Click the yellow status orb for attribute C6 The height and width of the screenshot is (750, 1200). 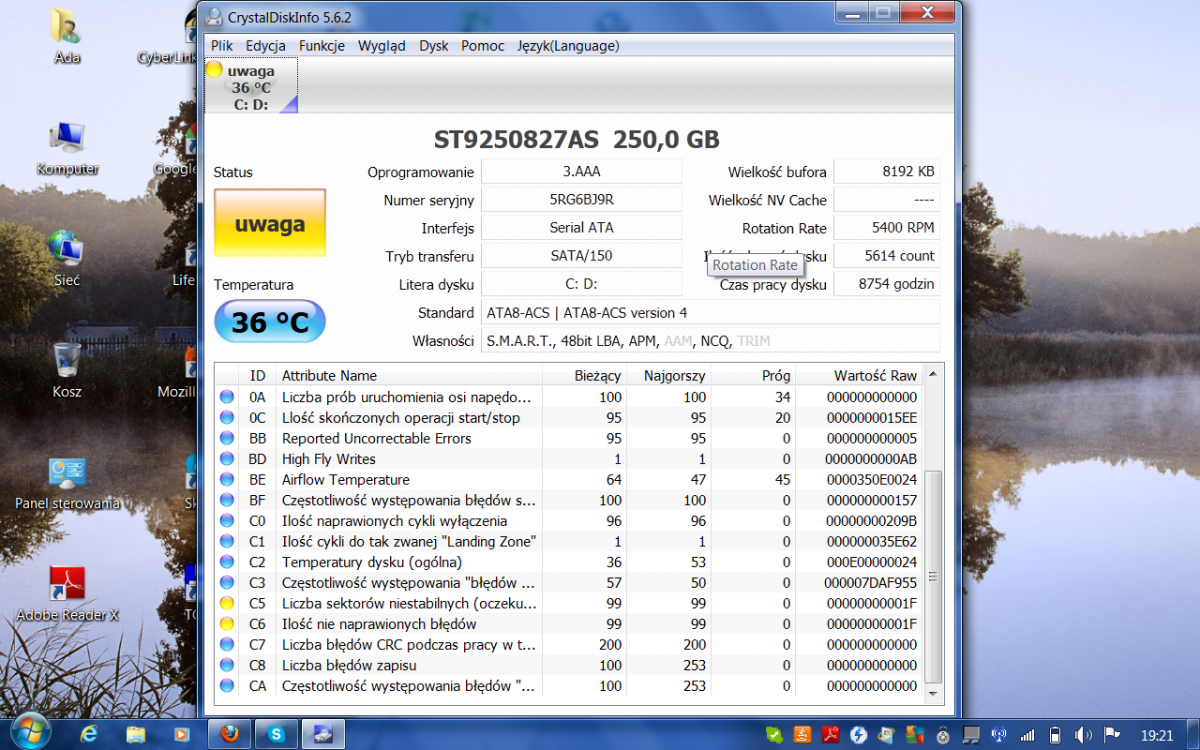coord(227,624)
